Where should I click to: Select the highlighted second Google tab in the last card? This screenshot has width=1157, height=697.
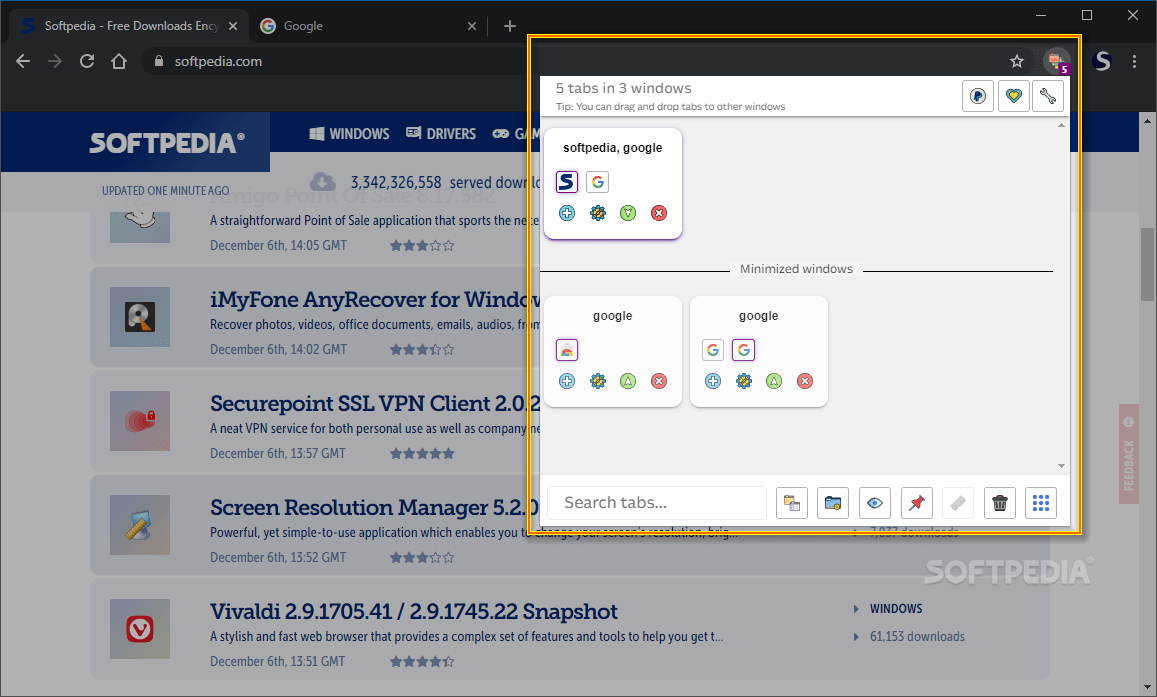tap(744, 350)
